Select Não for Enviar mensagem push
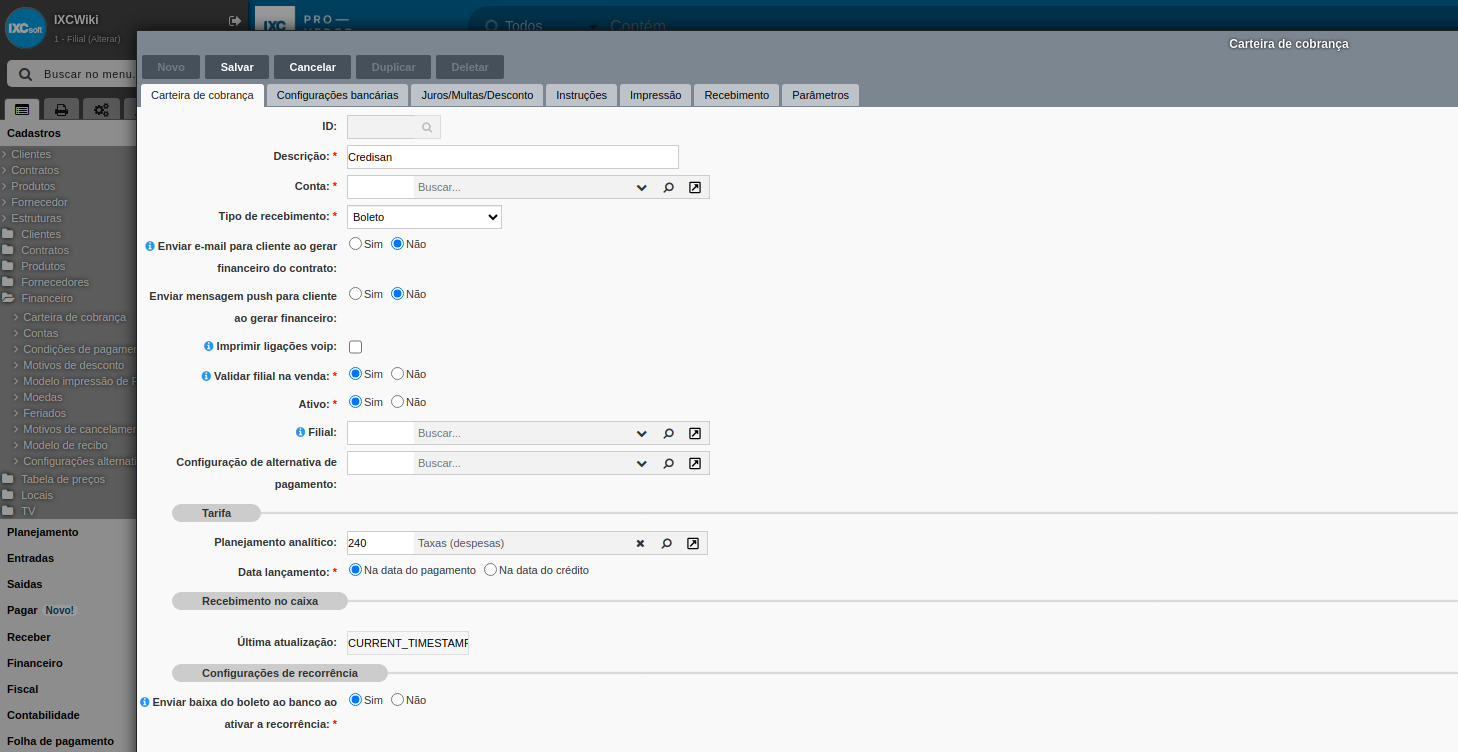 tap(397, 293)
